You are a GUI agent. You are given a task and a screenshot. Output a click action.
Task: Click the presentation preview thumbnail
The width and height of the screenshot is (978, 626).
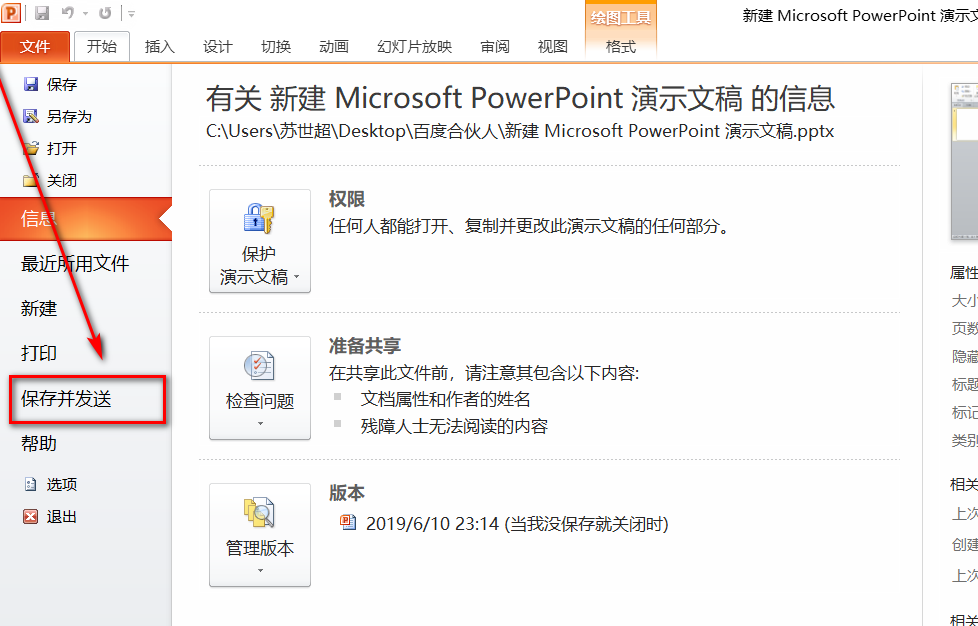click(x=964, y=161)
